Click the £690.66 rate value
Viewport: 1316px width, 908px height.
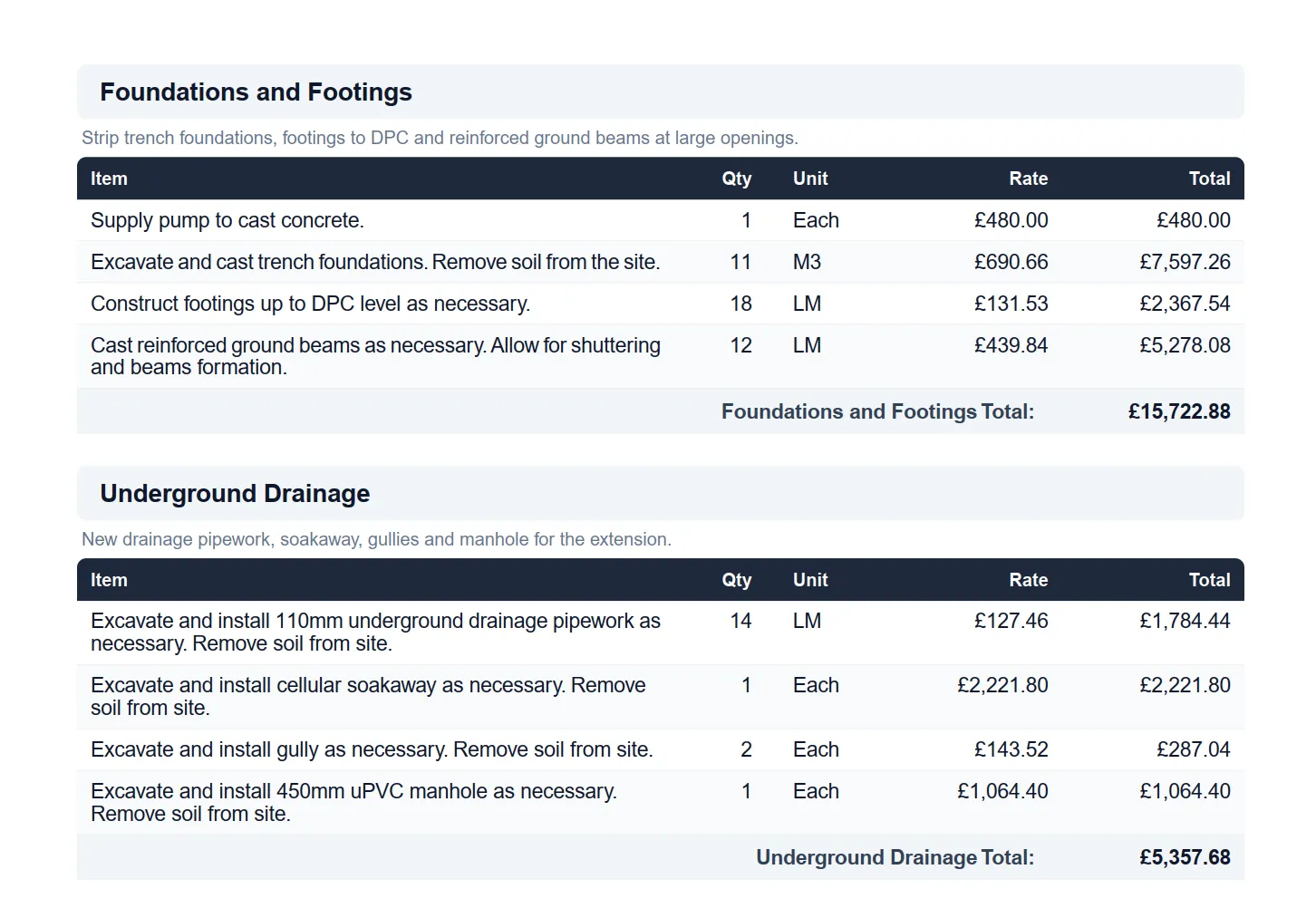click(1011, 262)
